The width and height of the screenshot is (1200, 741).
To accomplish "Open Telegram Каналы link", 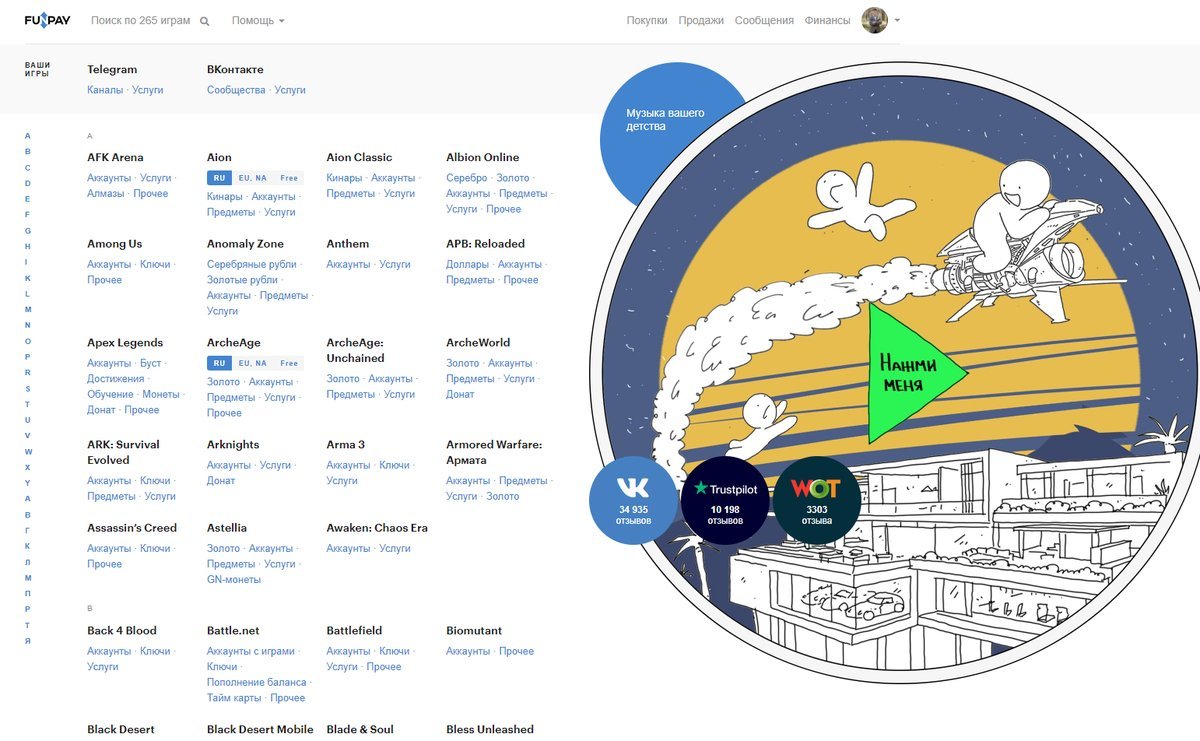I will [105, 90].
